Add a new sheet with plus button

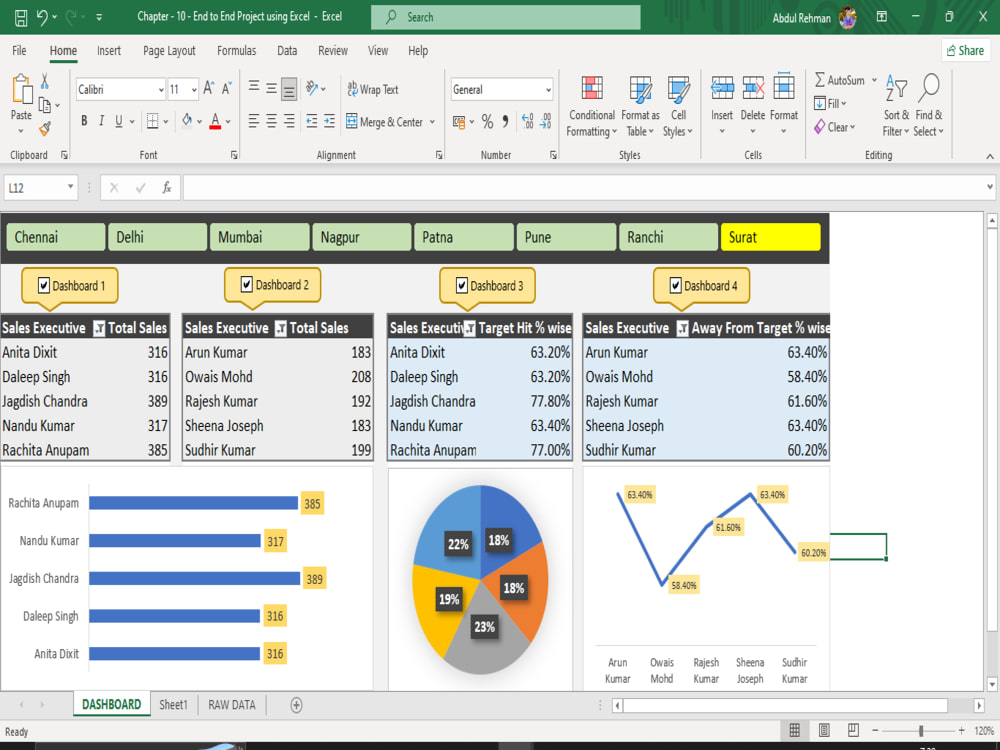pos(296,705)
